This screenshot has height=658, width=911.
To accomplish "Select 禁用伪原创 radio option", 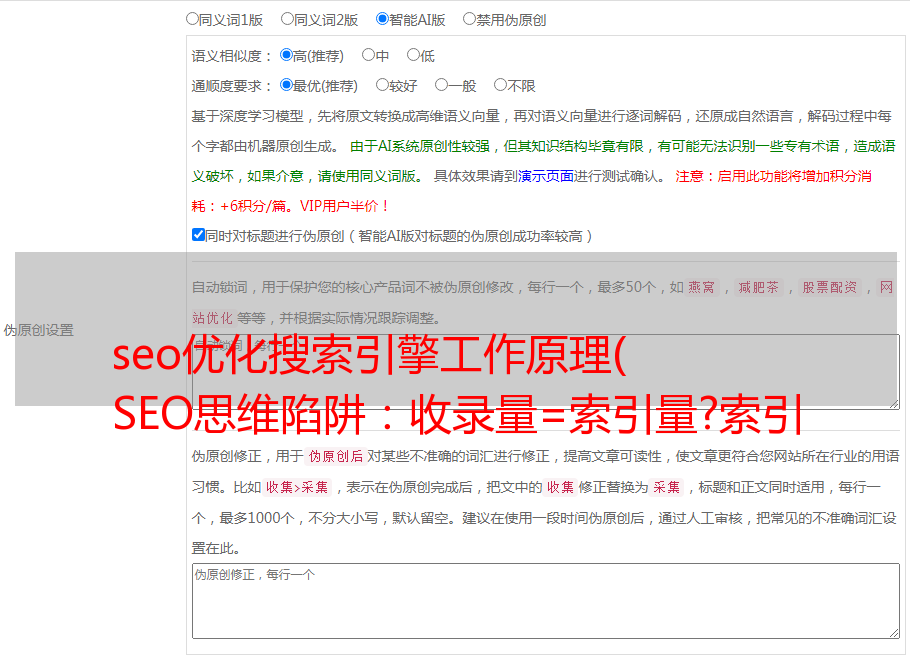I will pyautogui.click(x=469, y=19).
